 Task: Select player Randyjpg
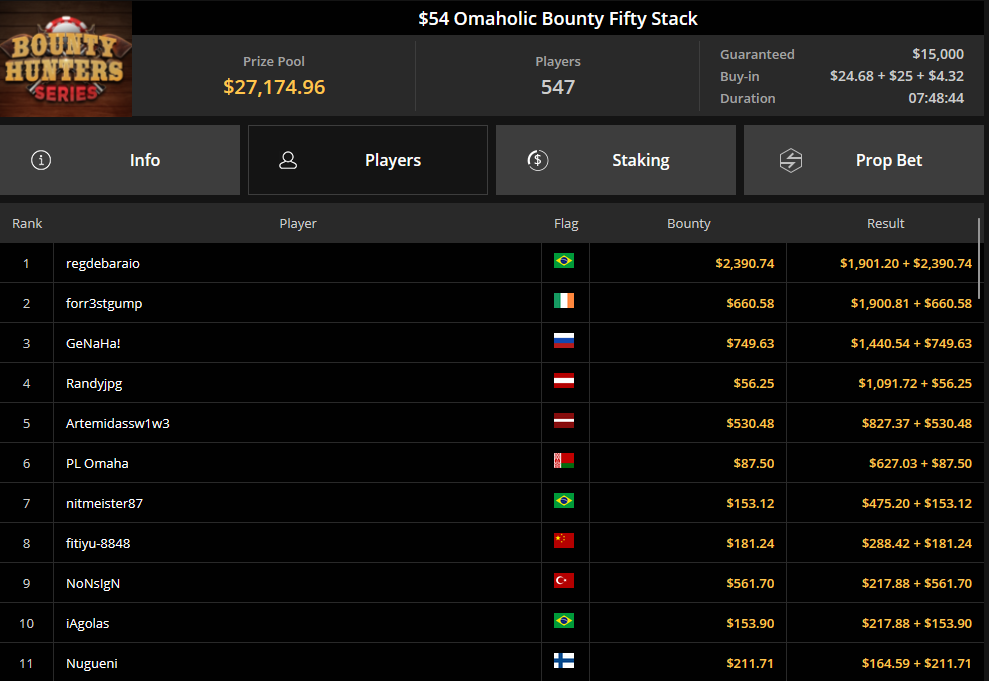(94, 383)
